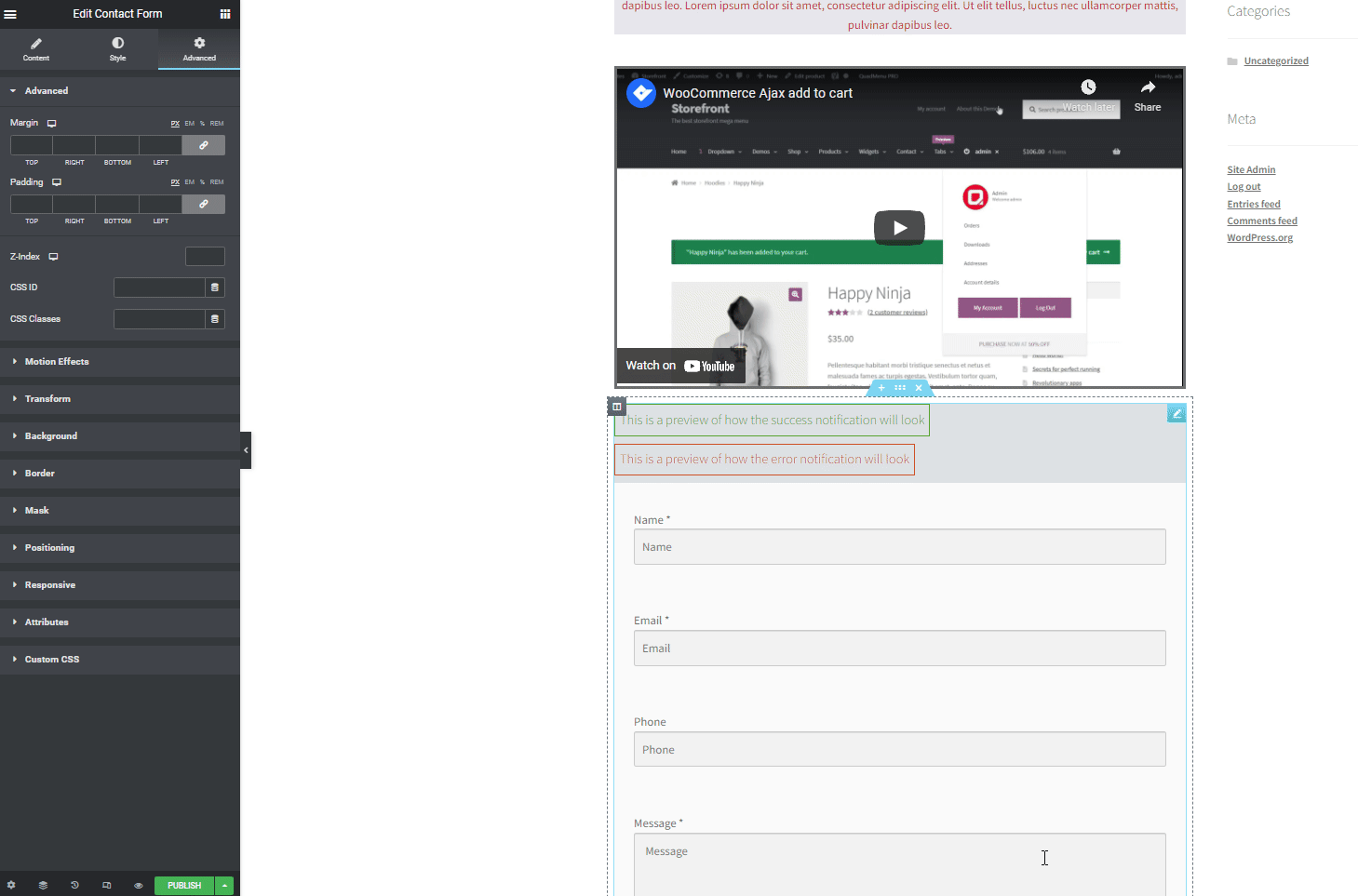Viewport: 1358px width, 896px height.
Task: Open the widgets grid panel icon
Action: click(x=225, y=14)
